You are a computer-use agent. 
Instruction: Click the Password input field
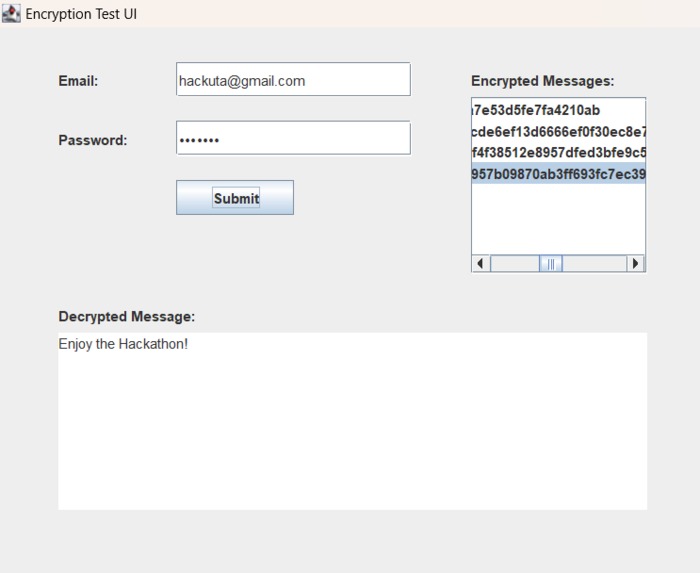(293, 138)
